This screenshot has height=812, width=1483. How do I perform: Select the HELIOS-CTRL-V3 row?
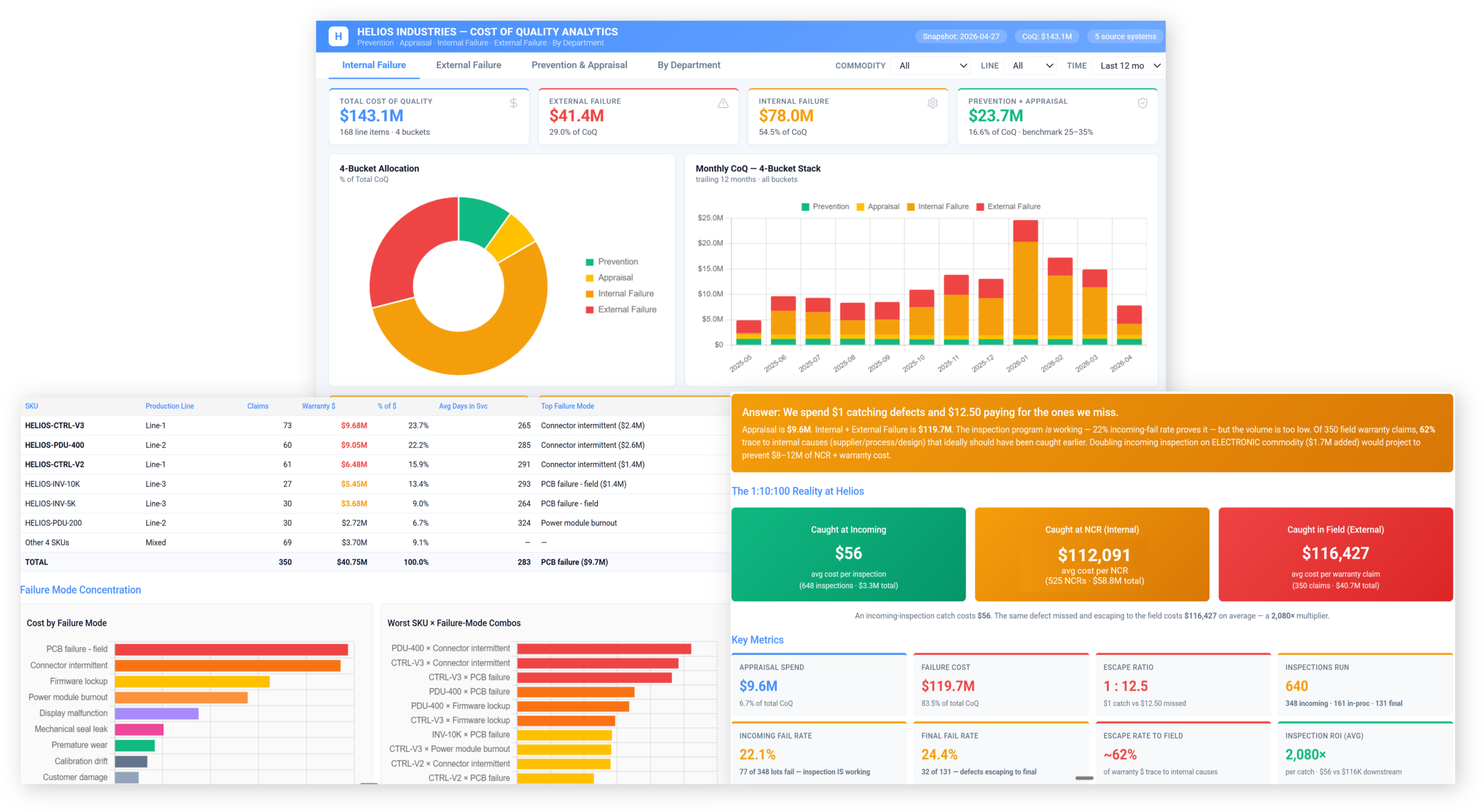(x=375, y=425)
